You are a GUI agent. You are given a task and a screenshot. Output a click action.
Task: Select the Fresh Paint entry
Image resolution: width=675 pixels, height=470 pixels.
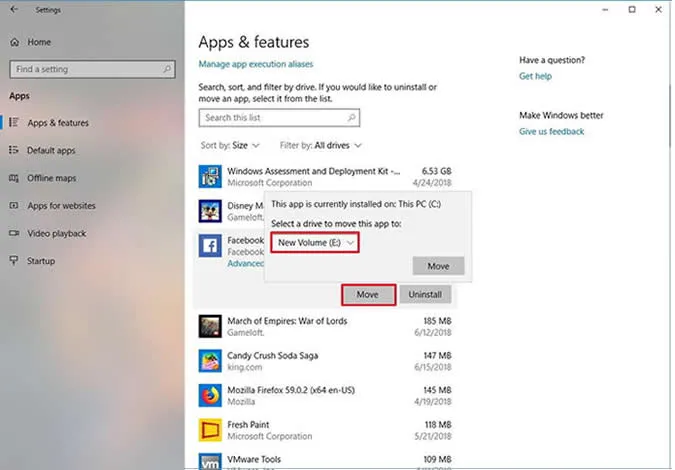[x=325, y=430]
